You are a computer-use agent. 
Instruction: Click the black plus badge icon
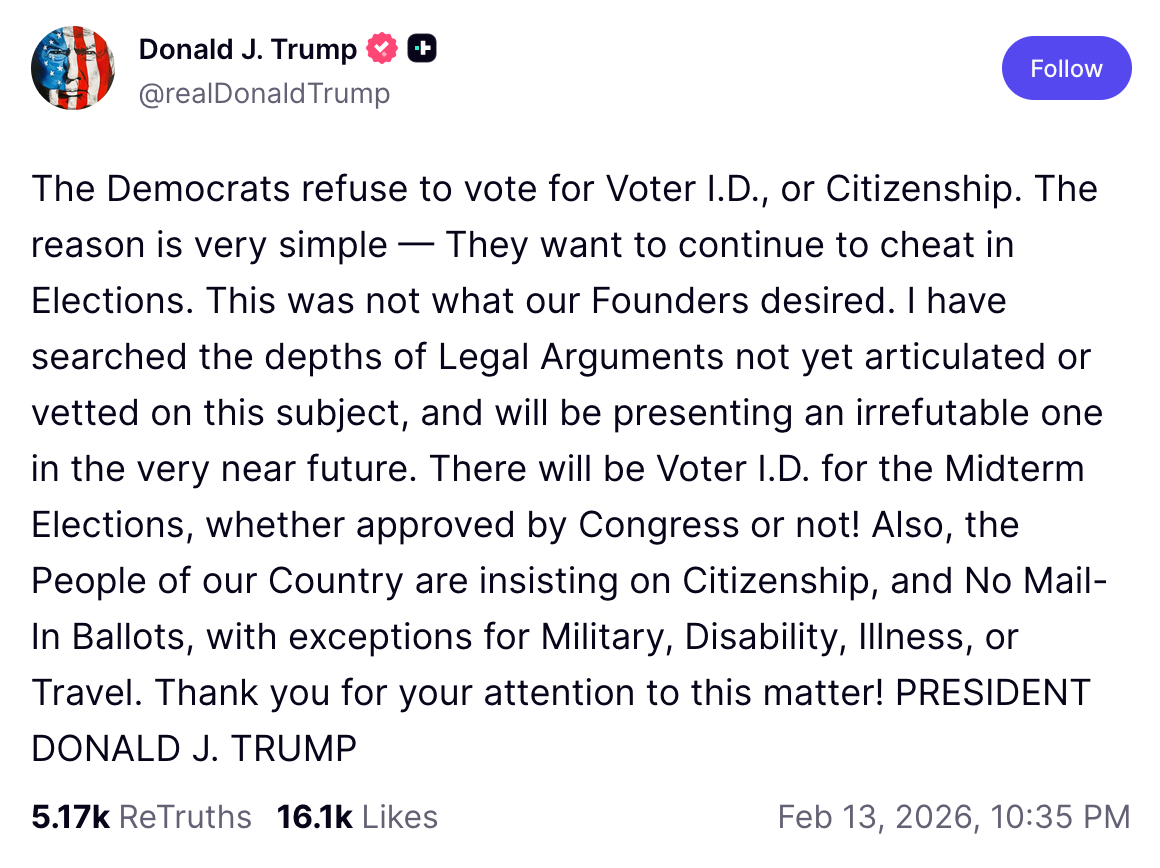421,48
